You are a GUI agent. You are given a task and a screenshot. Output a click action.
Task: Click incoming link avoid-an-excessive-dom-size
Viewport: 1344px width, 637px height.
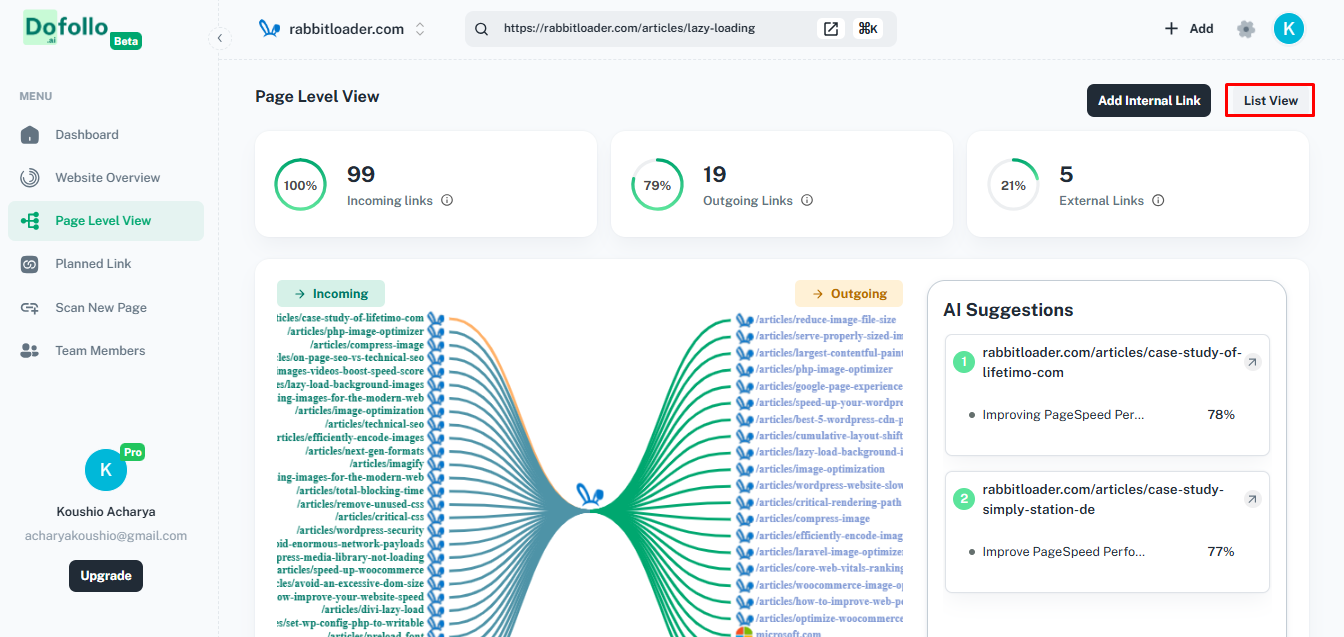(350, 583)
